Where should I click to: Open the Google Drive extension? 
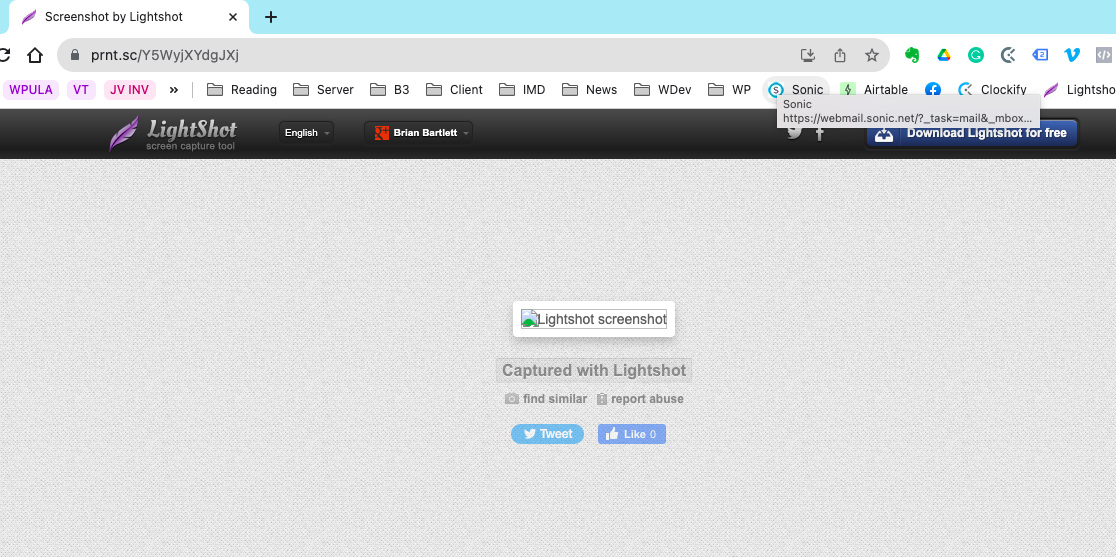[x=944, y=55]
